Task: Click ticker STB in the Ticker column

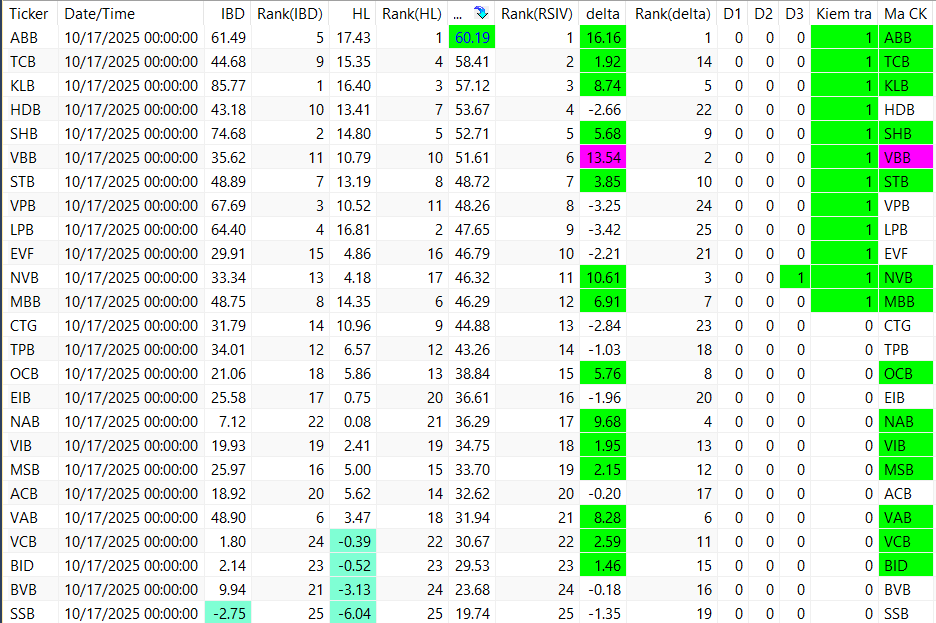Action: (x=22, y=181)
